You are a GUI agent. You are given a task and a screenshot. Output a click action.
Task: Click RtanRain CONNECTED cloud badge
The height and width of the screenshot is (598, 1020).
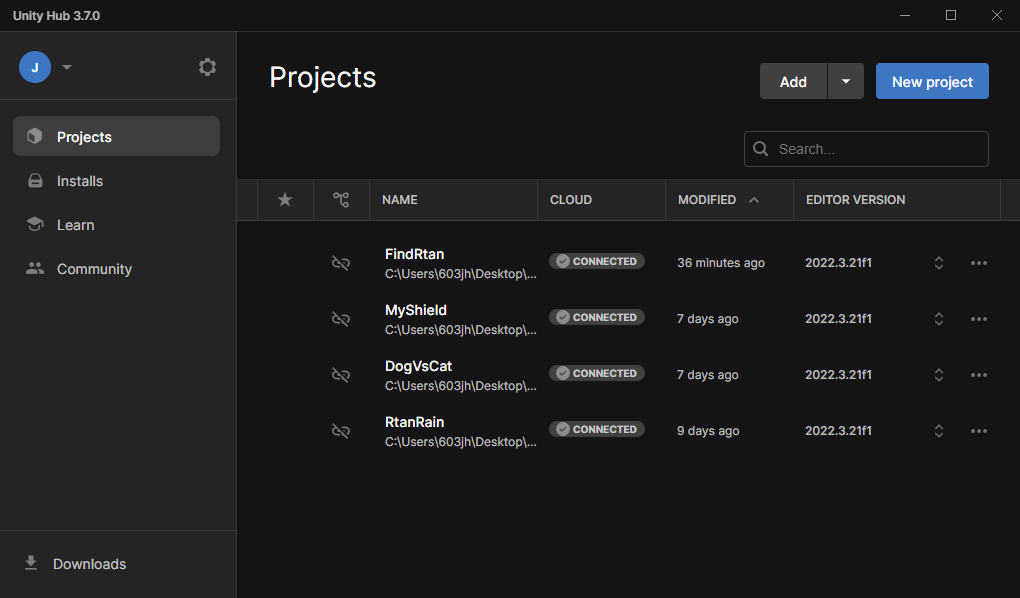[x=597, y=429]
